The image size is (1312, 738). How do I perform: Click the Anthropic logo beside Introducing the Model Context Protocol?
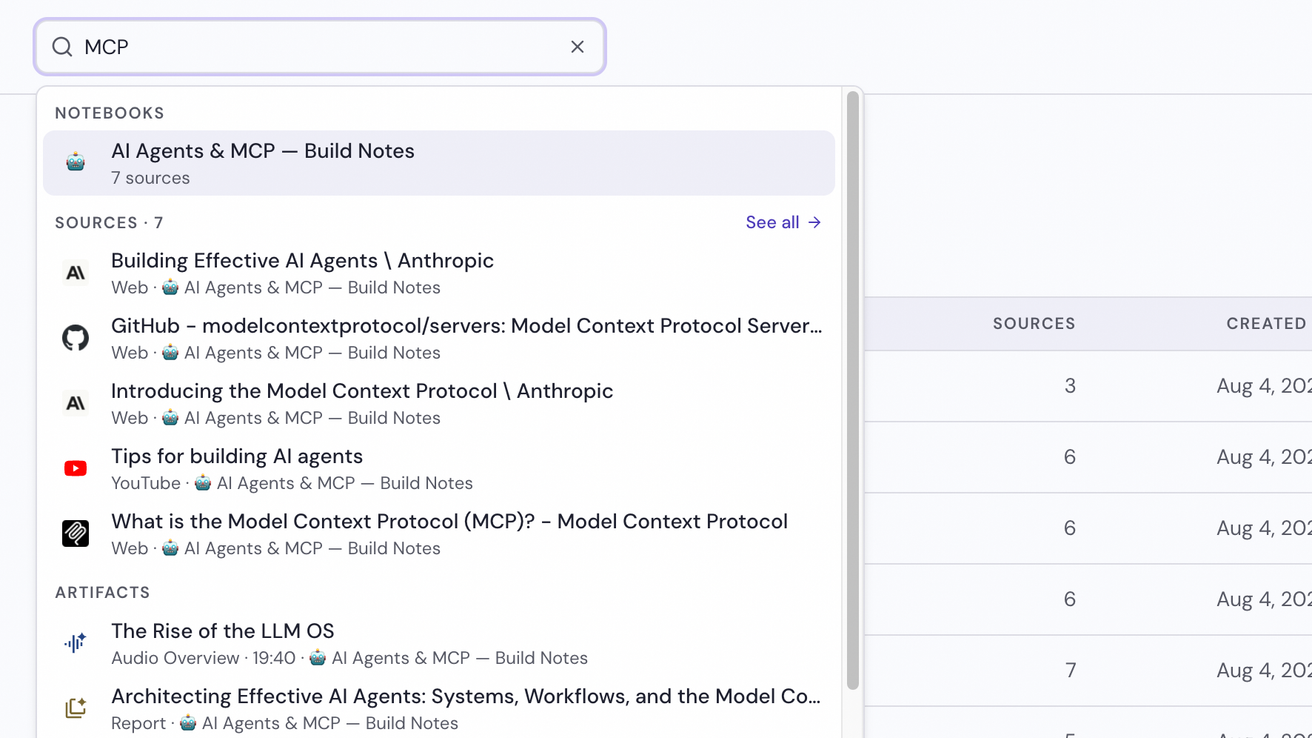pos(75,403)
